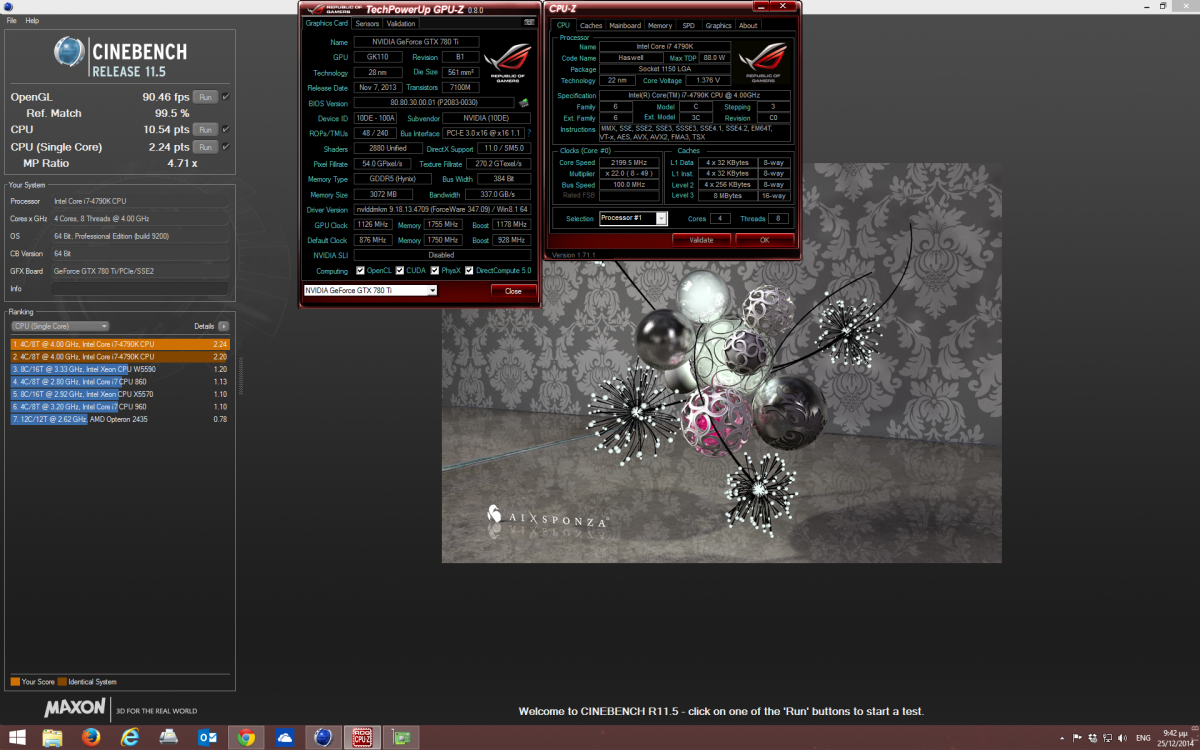The image size is (1200, 750).
Task: Select the ranking row scoring 2.20
Action: 120,356
